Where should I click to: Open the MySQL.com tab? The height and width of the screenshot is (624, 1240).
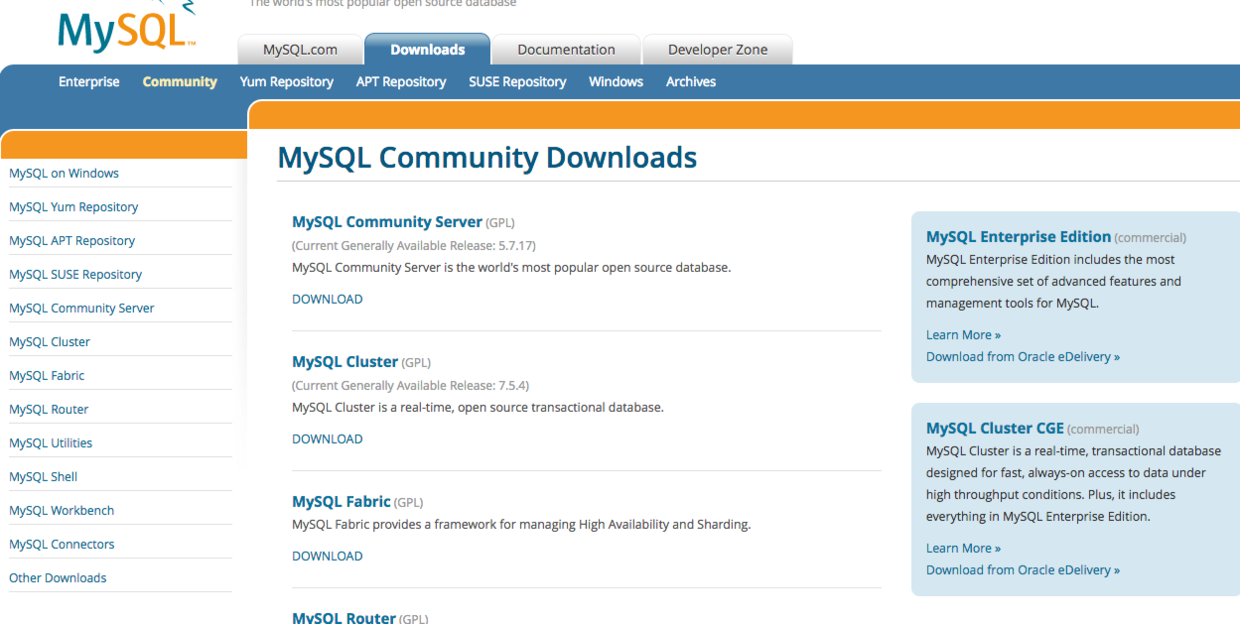[300, 49]
